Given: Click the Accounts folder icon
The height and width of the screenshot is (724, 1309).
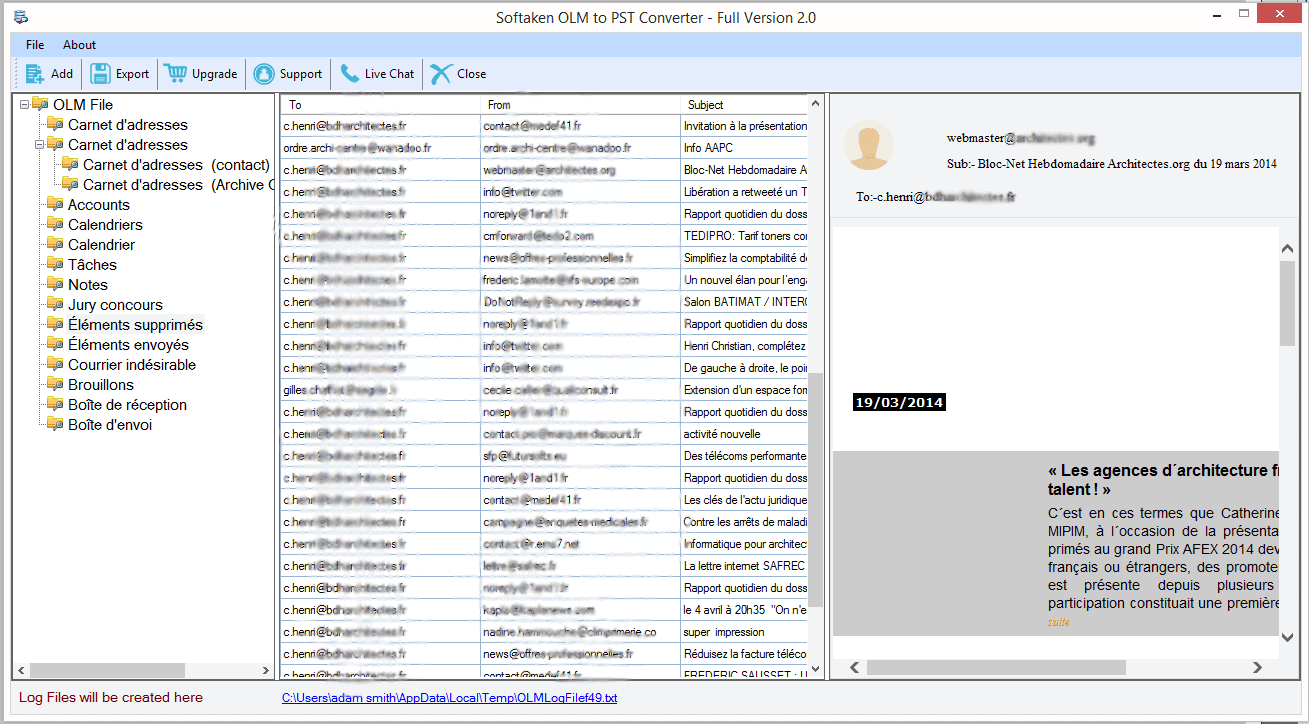Looking at the screenshot, I should [55, 205].
